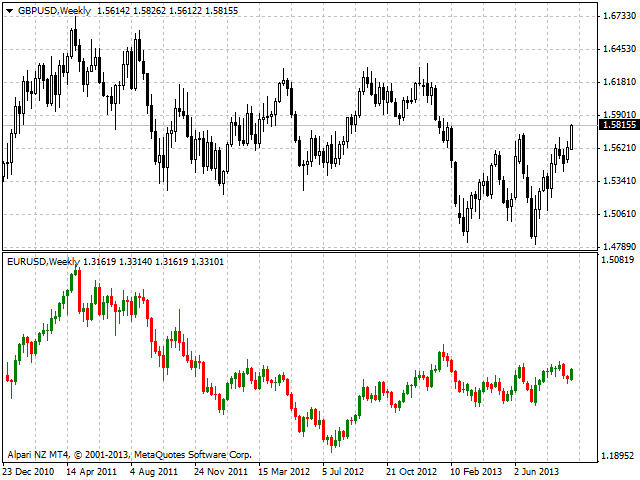Click price level 1.53410 on axis
Viewport: 640px width, 480px height.
click(x=619, y=181)
